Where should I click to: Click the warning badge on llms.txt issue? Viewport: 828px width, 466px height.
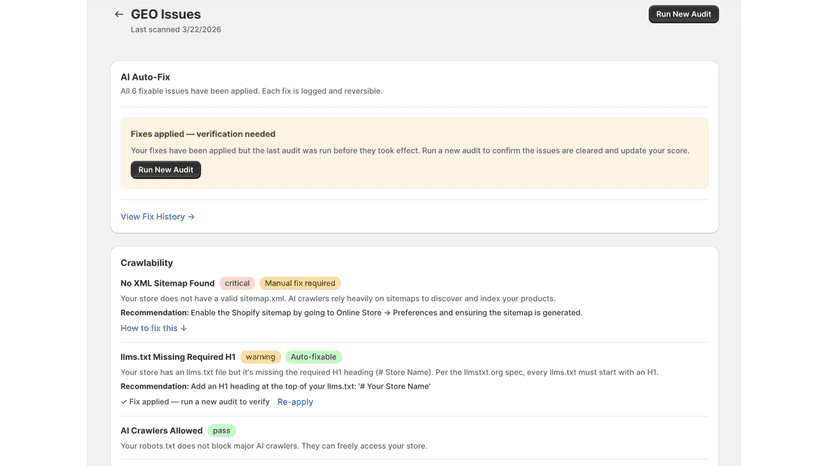(260, 357)
